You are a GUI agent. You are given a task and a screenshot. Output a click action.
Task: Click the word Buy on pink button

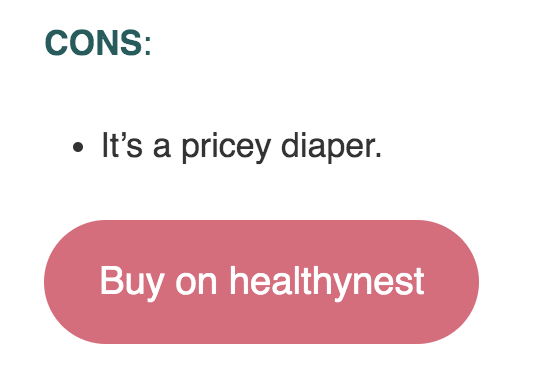pos(132,283)
